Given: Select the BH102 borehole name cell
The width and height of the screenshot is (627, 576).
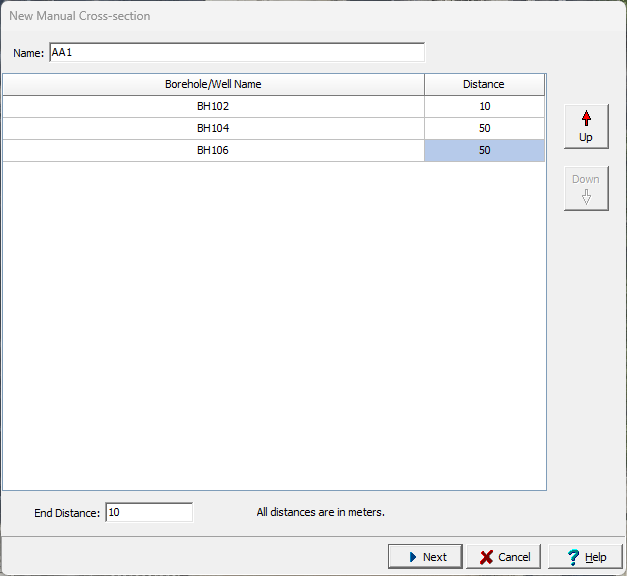Looking at the screenshot, I should [213, 106].
